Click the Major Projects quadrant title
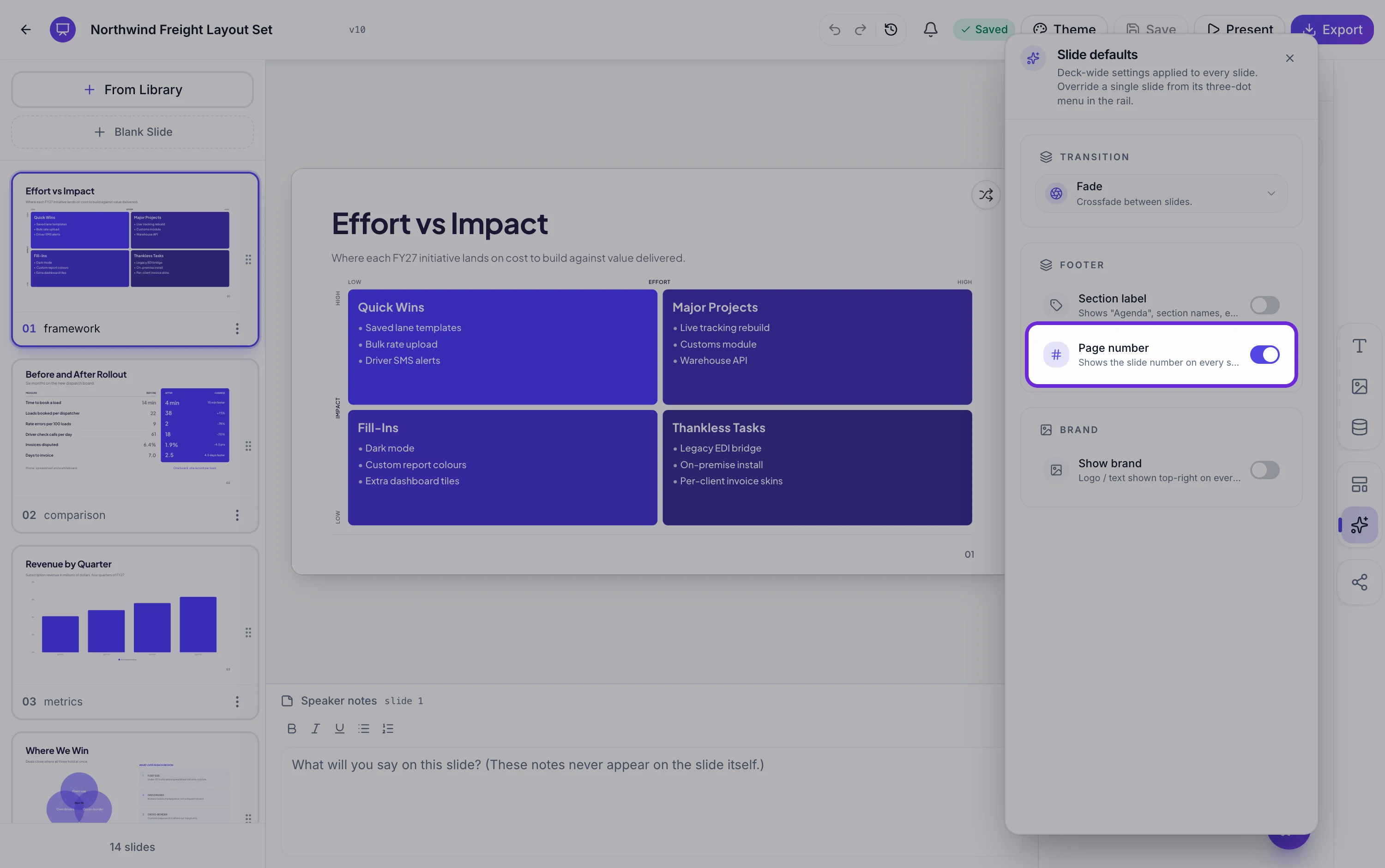 pyautogui.click(x=715, y=307)
